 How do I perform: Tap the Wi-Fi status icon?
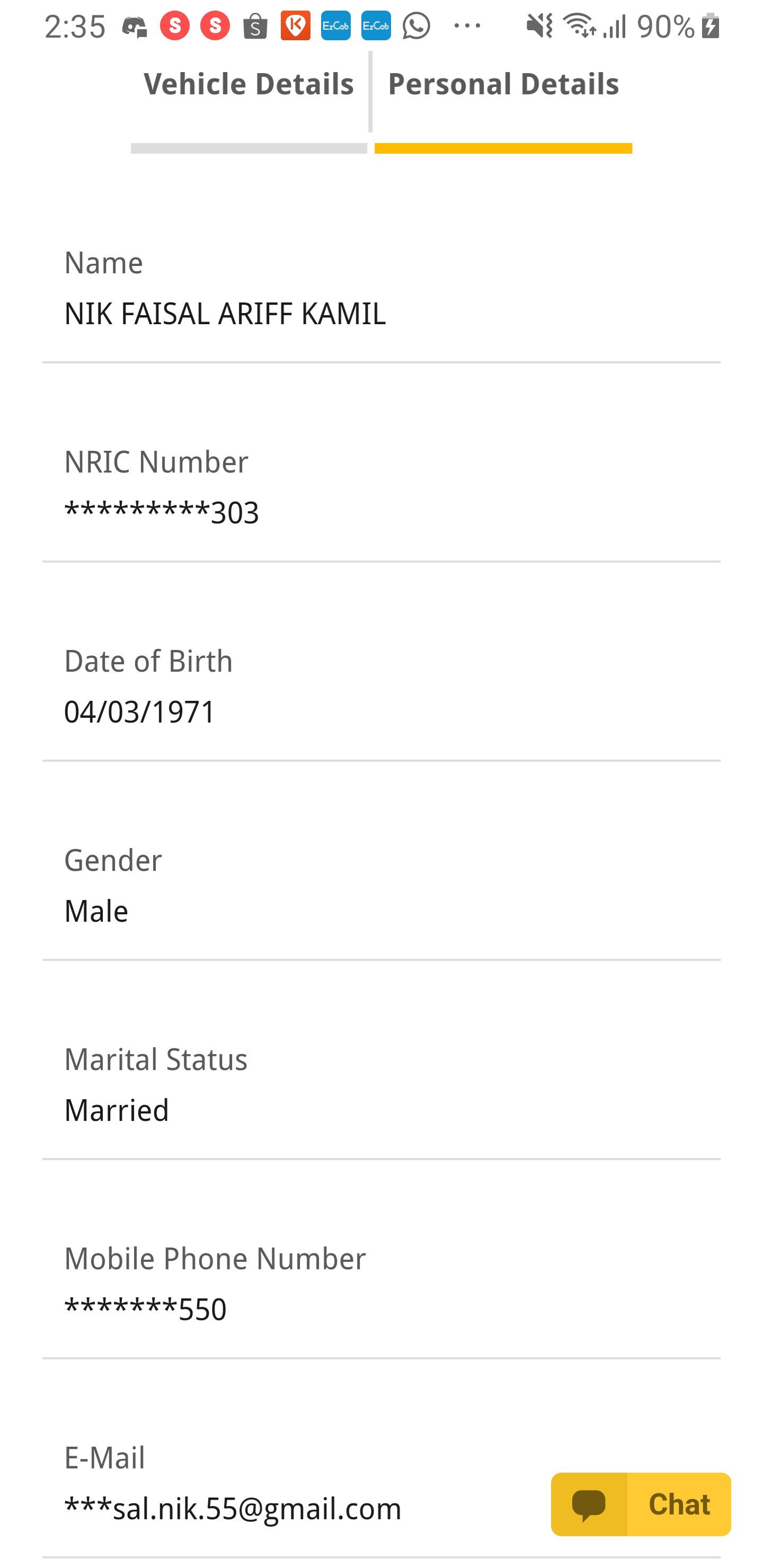pos(579,26)
